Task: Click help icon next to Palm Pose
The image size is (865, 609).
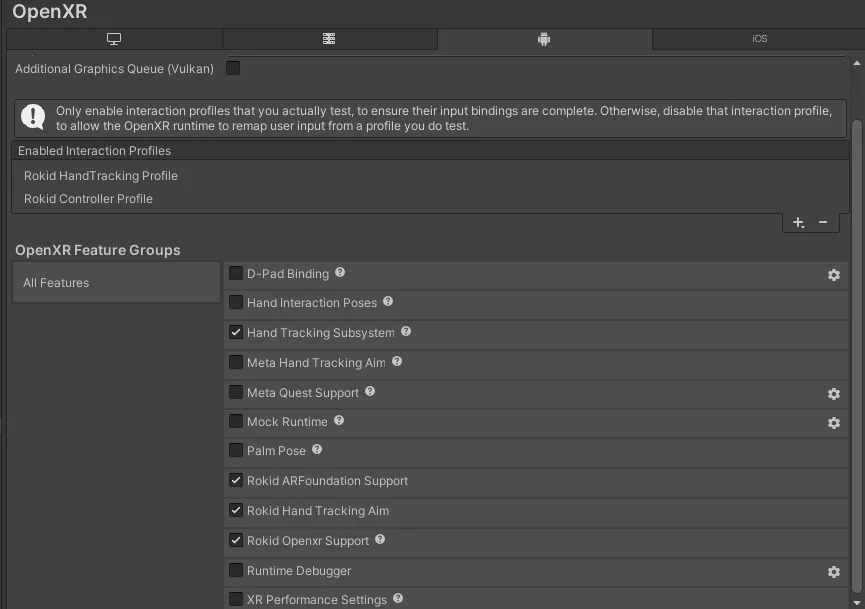Action: pyautogui.click(x=317, y=450)
